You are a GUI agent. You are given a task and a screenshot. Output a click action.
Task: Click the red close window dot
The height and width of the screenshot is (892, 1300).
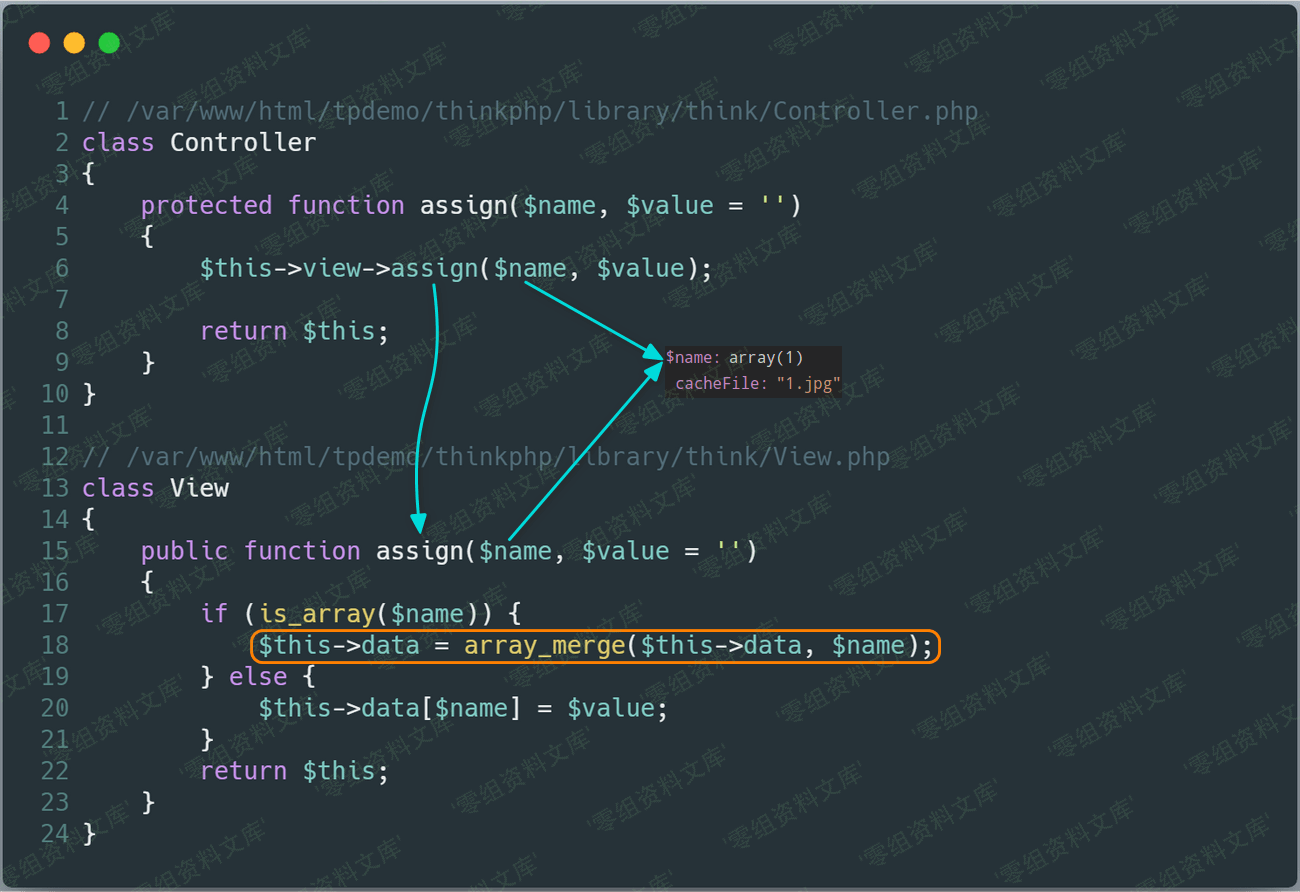click(x=39, y=43)
